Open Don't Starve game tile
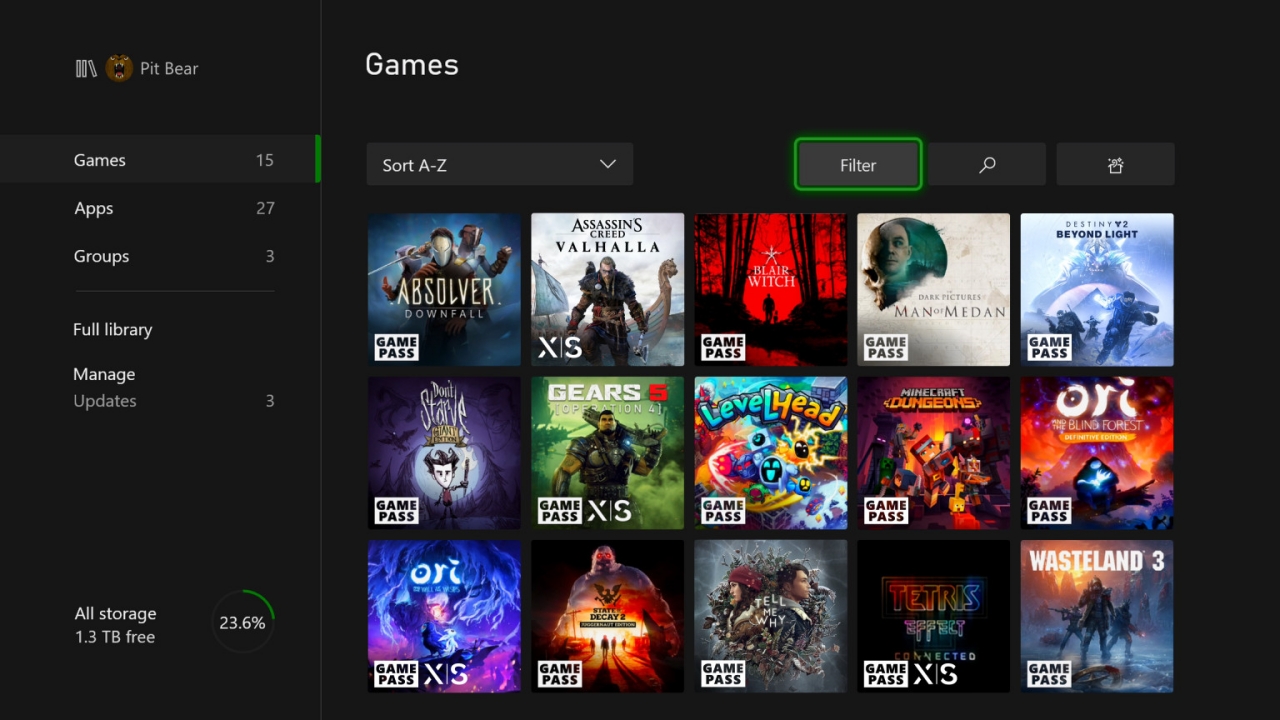Screen dimensions: 1280x720 (444, 453)
